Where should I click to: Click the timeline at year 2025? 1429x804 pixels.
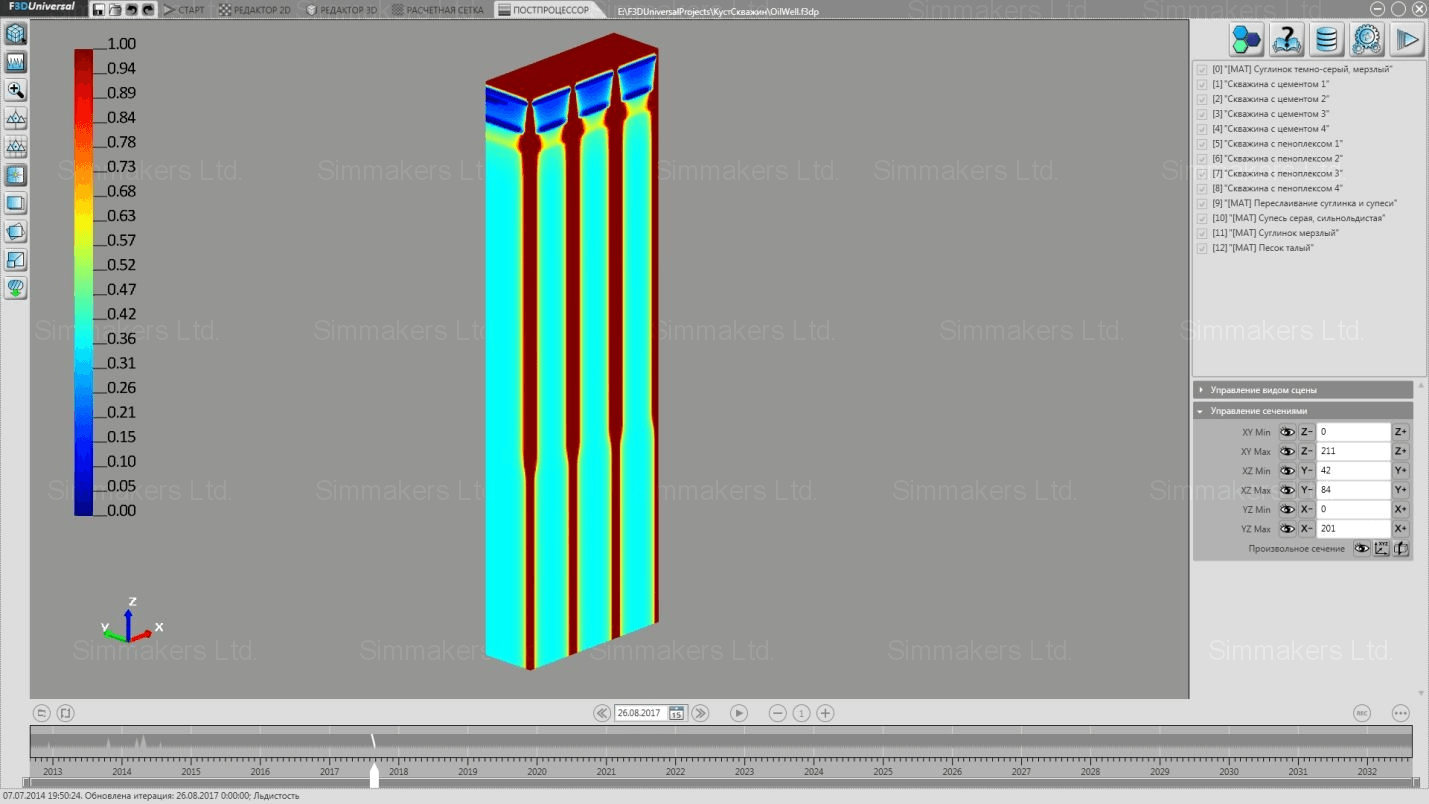(882, 771)
